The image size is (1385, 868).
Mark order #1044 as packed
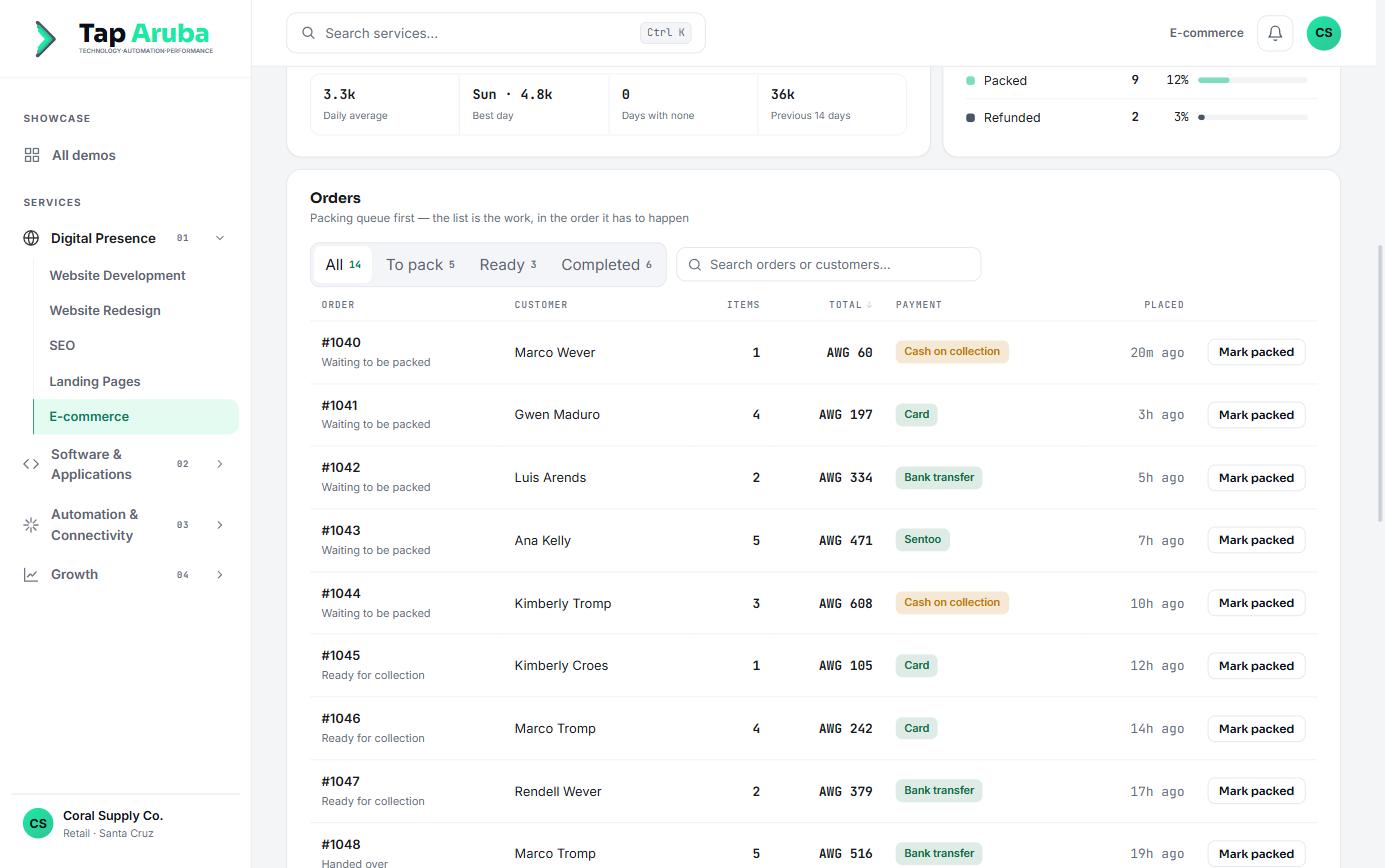click(1256, 603)
